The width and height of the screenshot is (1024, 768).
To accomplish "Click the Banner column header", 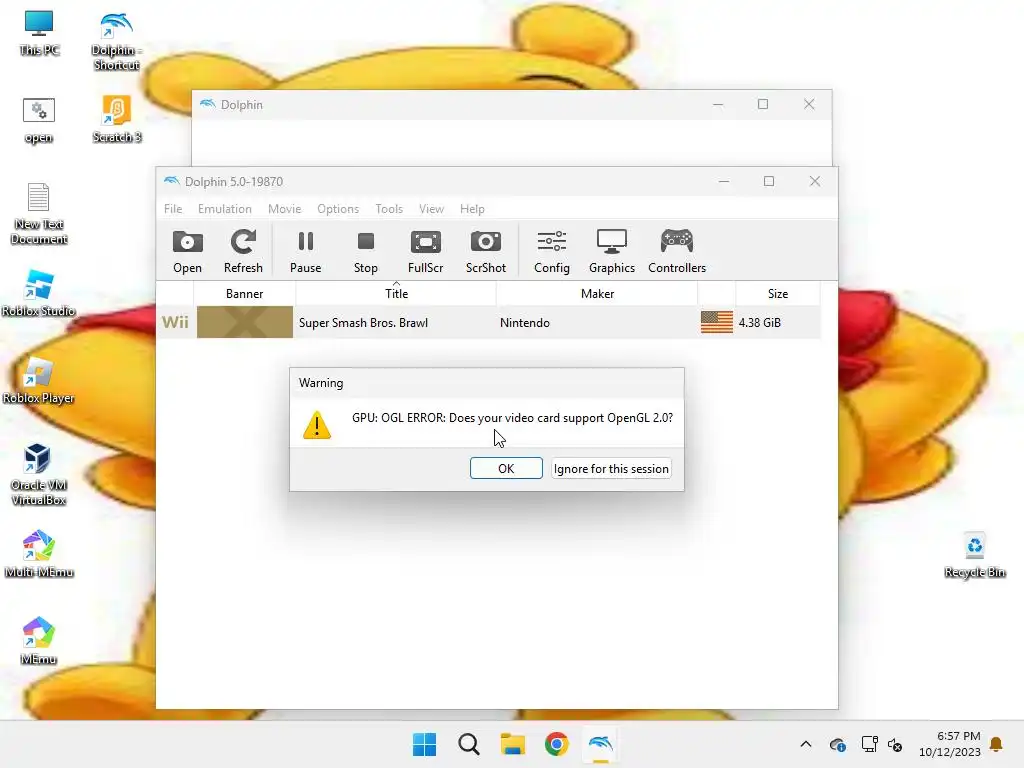I will tap(244, 293).
